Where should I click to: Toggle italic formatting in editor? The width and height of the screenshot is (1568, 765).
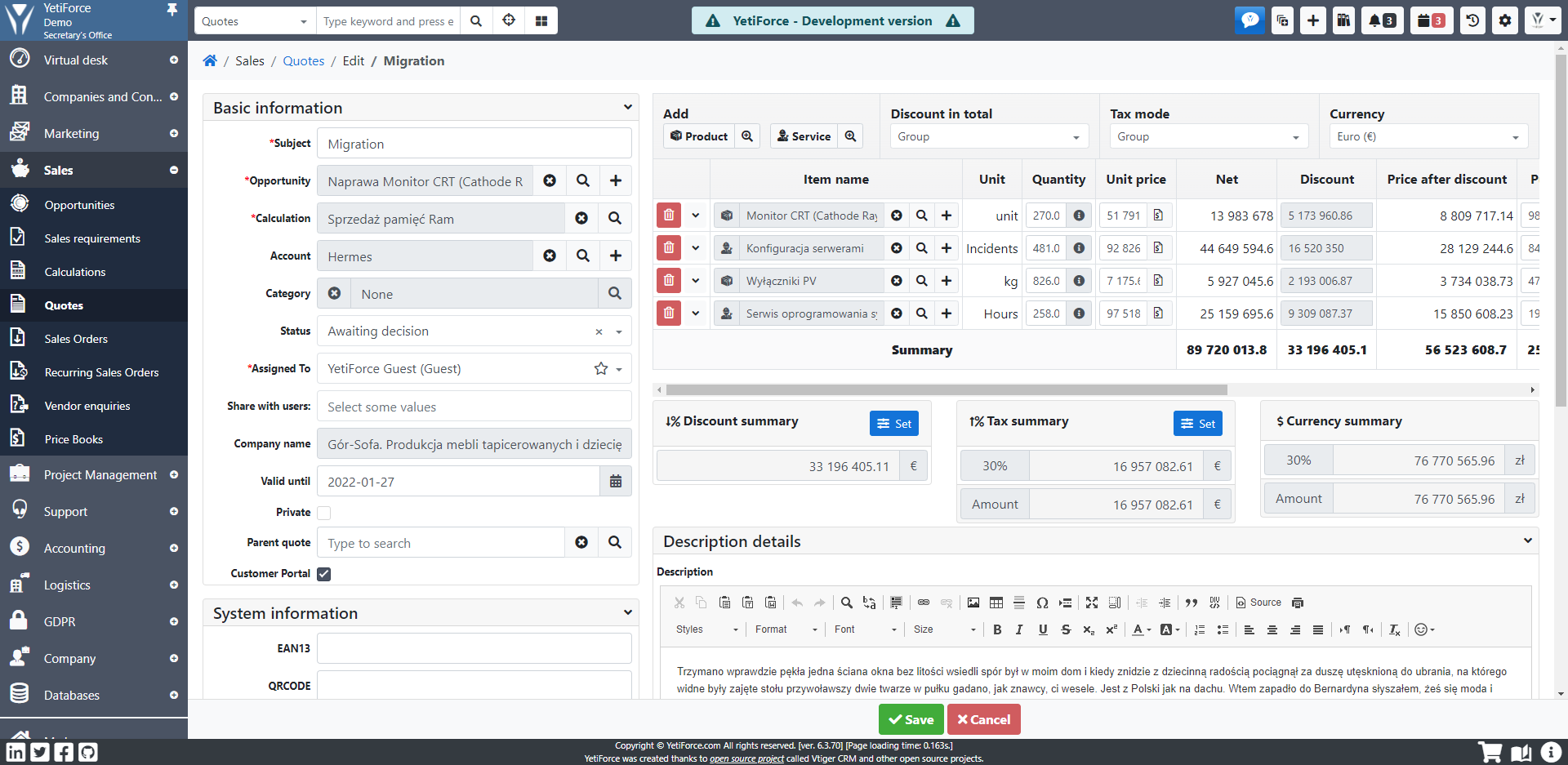tap(1019, 629)
